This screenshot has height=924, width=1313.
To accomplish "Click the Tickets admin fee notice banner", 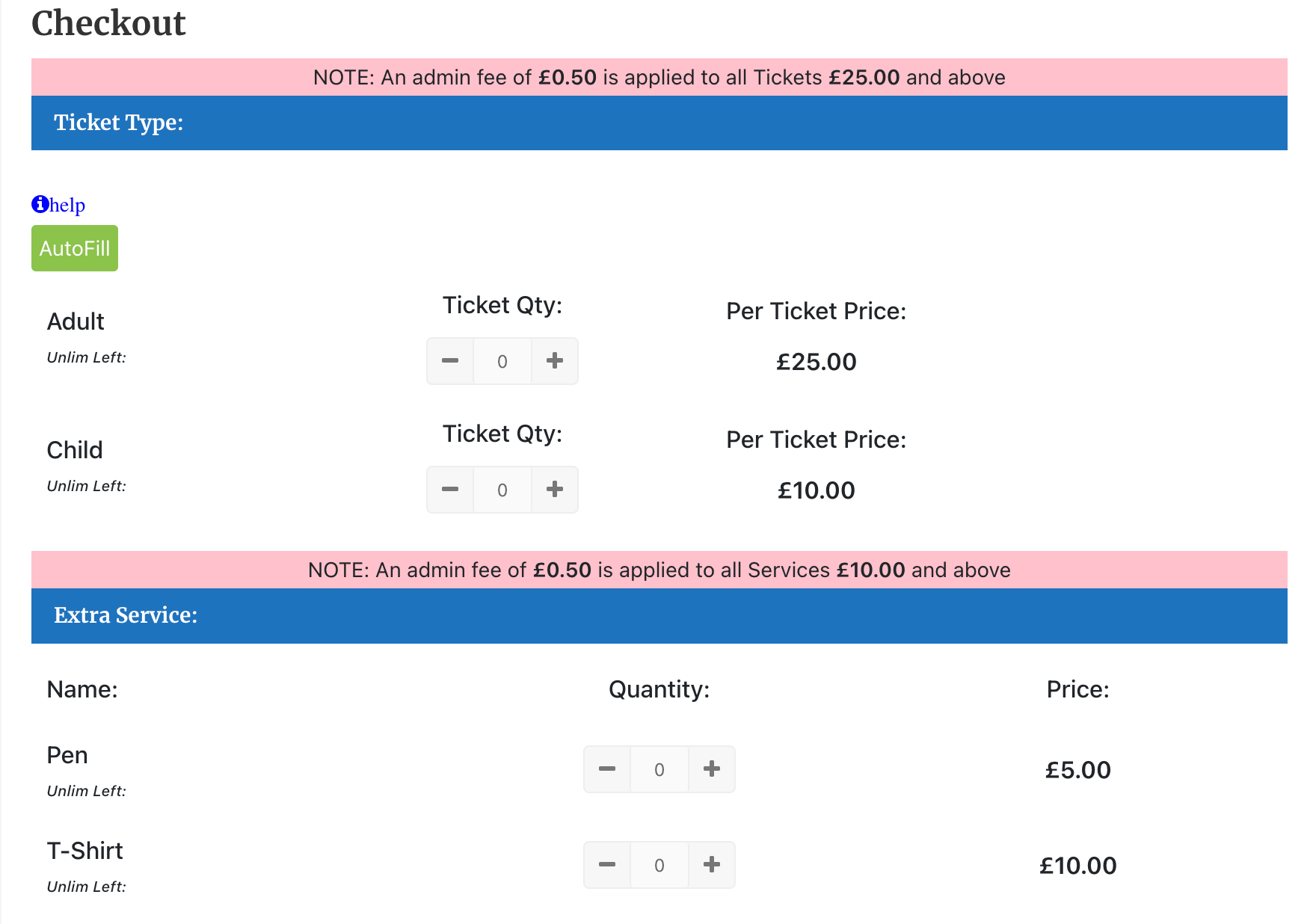I will click(x=658, y=77).
